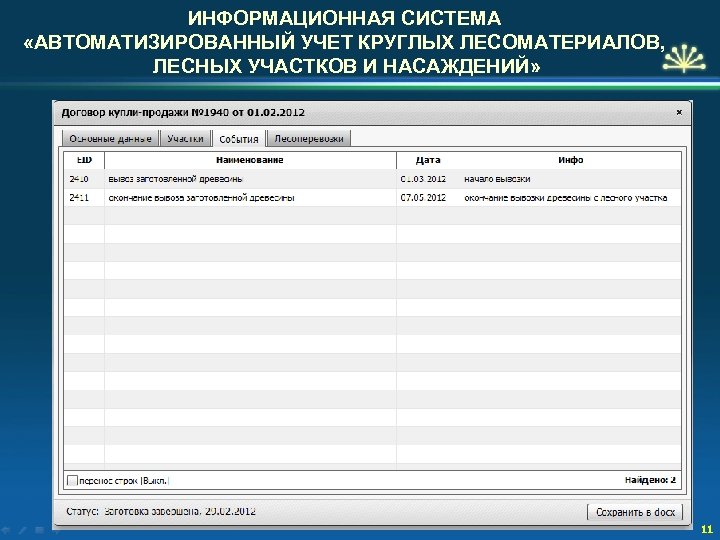Click info cell окончание вывозки древесины с лесного участка
Screen dimensions: 720x540
coord(565,198)
